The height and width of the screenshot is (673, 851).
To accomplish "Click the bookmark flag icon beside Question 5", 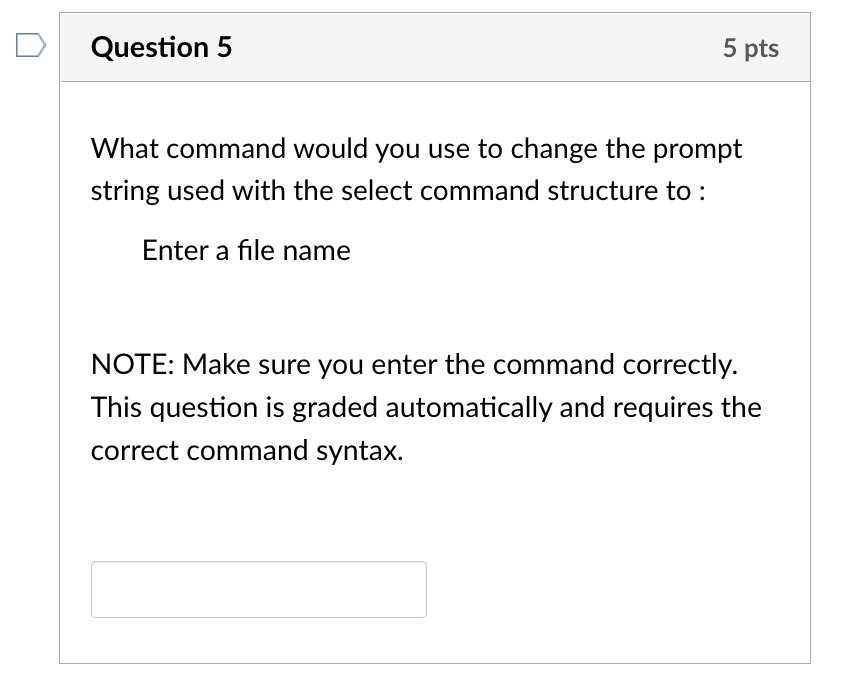I will click(30, 43).
